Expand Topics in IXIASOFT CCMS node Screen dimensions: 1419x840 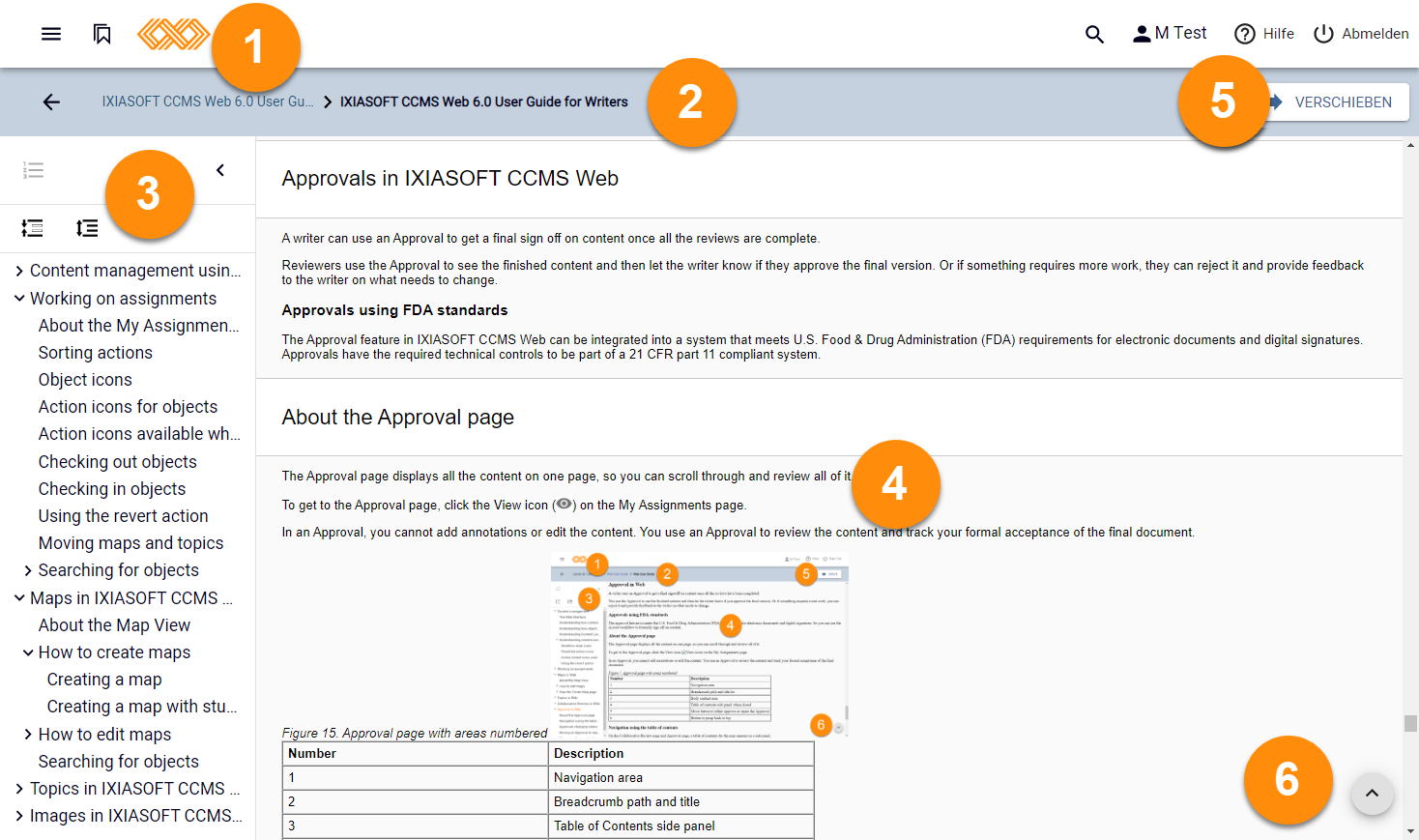(19, 789)
